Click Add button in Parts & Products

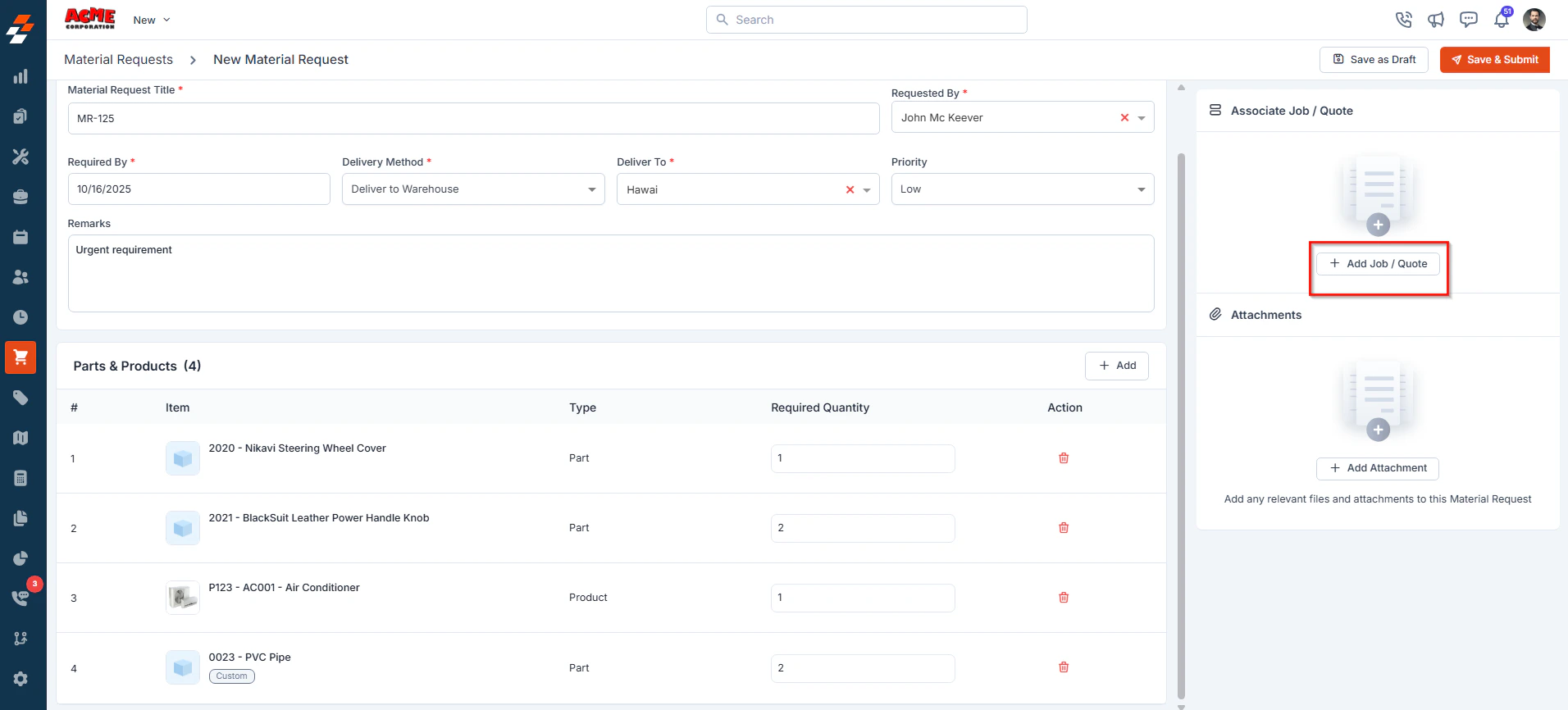(1117, 366)
